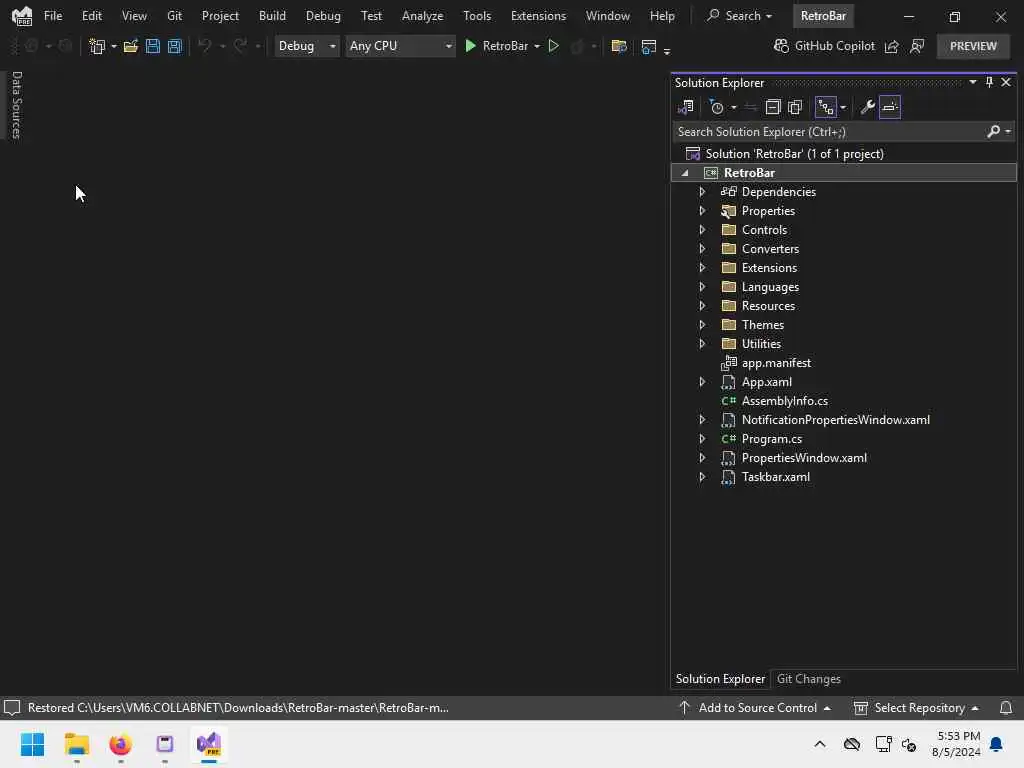Select the Solution 'RetroBar' root node
Viewport: 1024px width, 768px height.
pyautogui.click(x=794, y=154)
